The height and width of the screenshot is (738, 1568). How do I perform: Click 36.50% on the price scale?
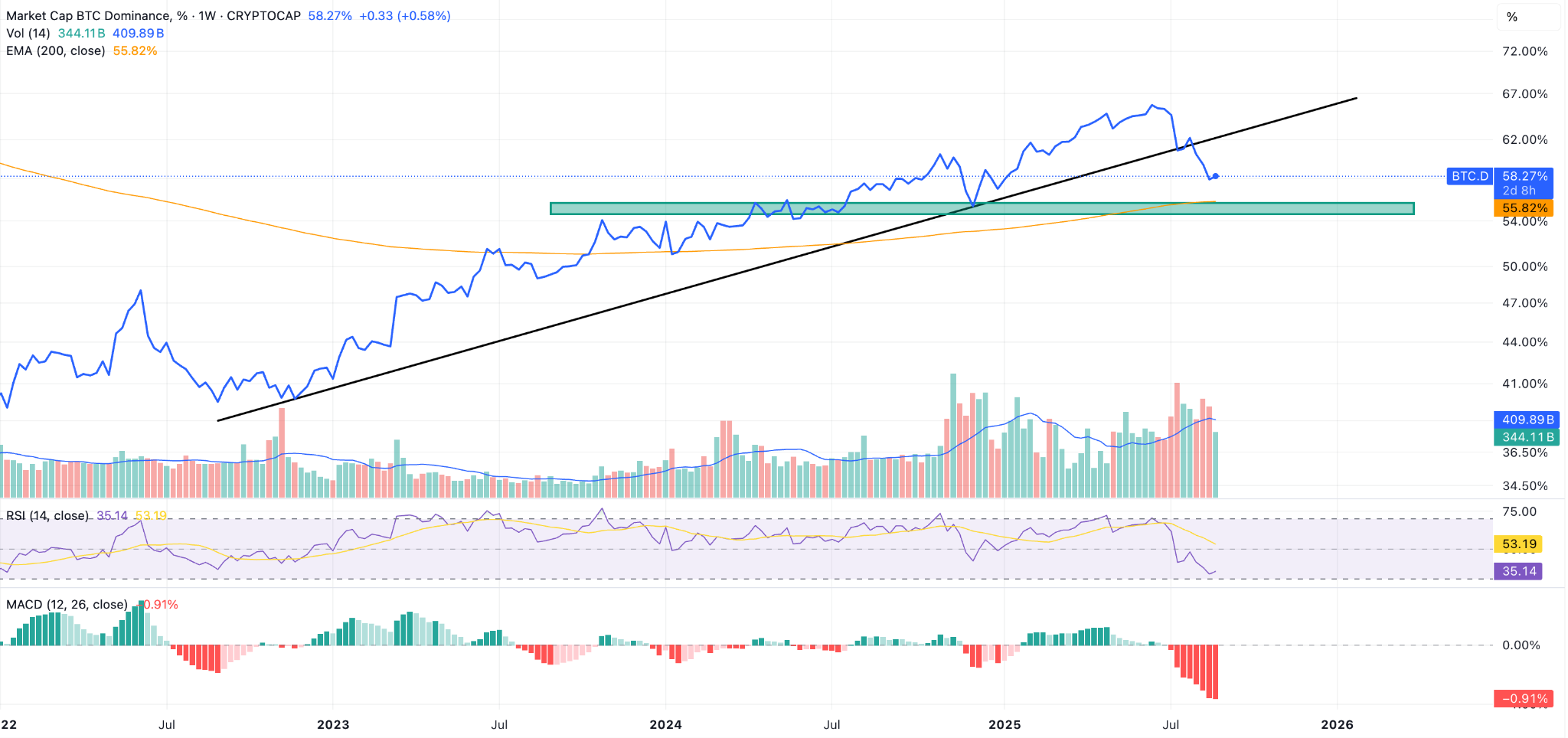click(x=1524, y=452)
